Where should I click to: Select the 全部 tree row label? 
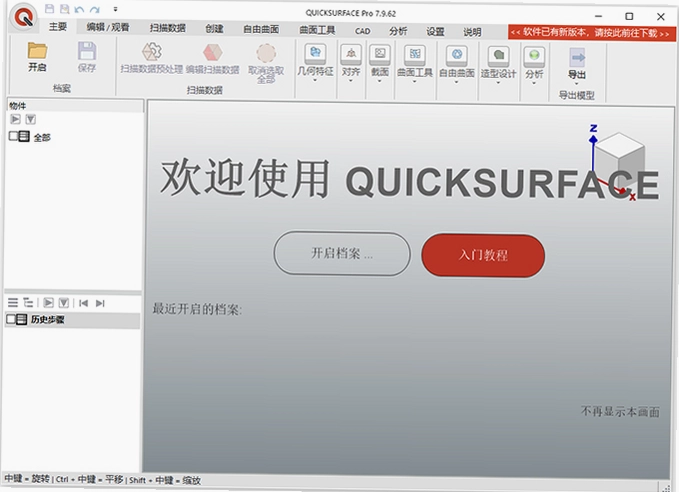(42, 138)
